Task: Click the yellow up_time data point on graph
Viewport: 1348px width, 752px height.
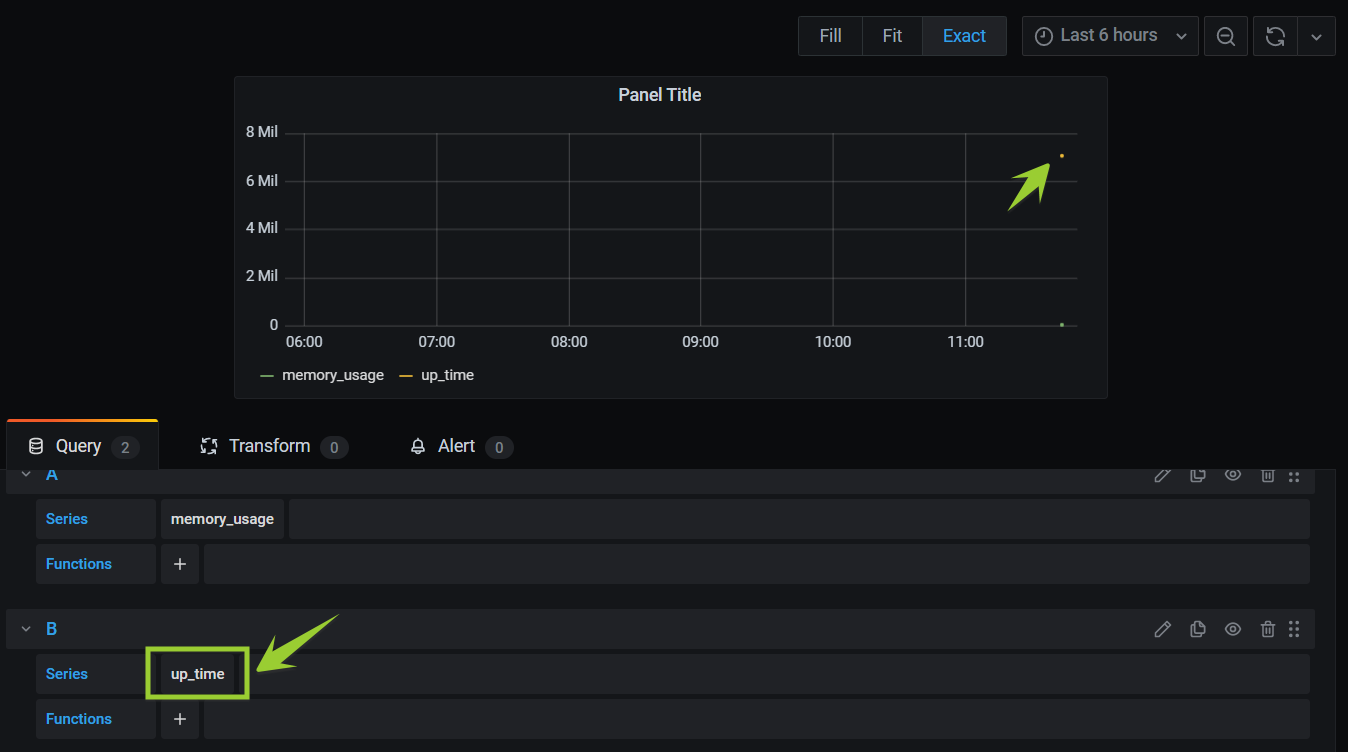Action: pyautogui.click(x=1061, y=156)
